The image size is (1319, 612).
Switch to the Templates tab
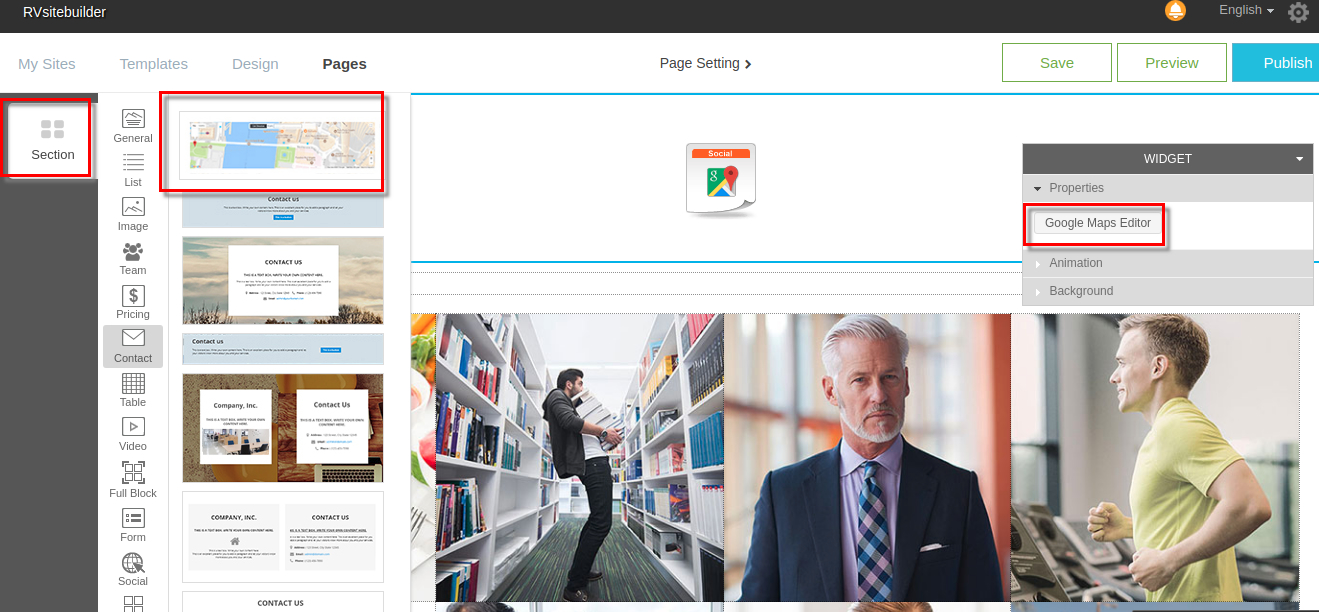153,64
